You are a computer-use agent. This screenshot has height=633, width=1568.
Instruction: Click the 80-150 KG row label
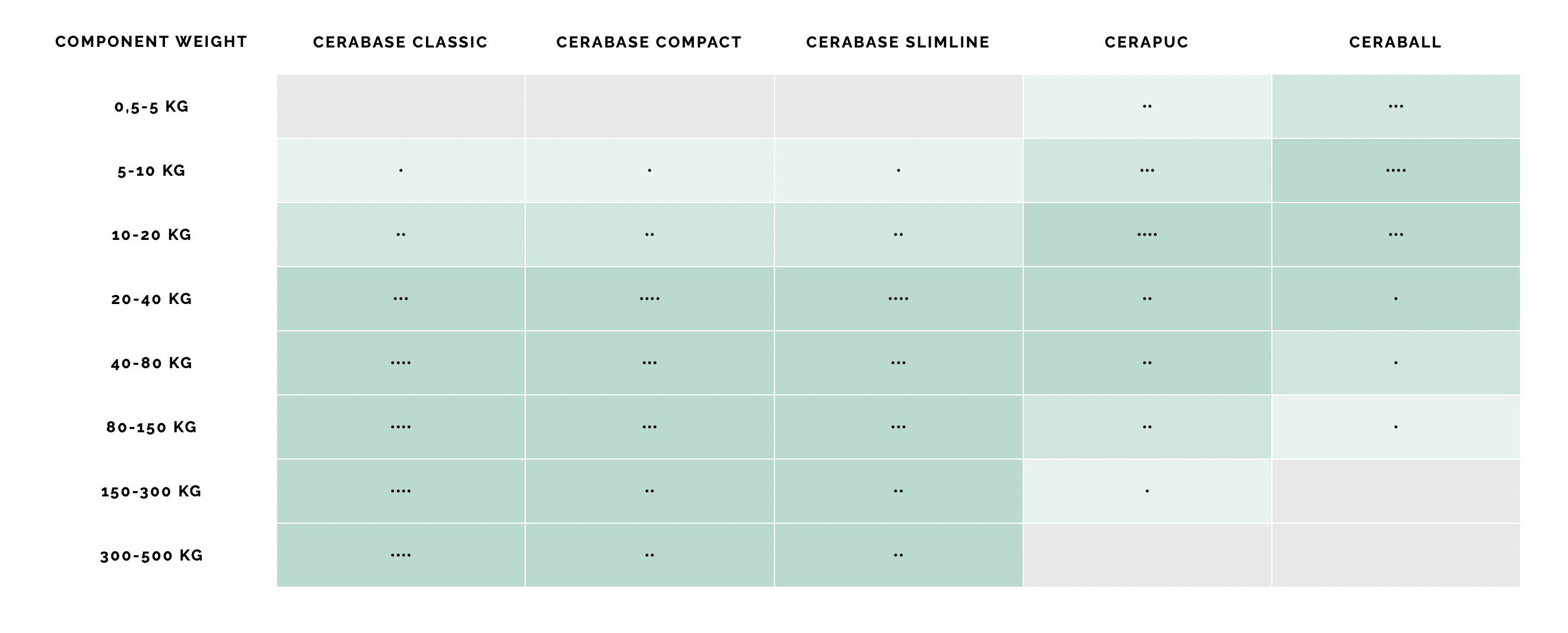[151, 427]
